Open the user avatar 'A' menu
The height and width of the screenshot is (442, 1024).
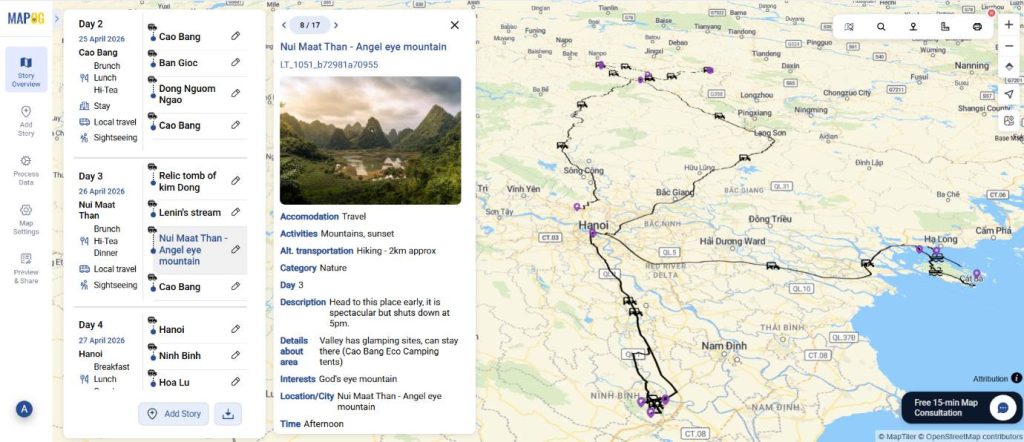tap(24, 409)
